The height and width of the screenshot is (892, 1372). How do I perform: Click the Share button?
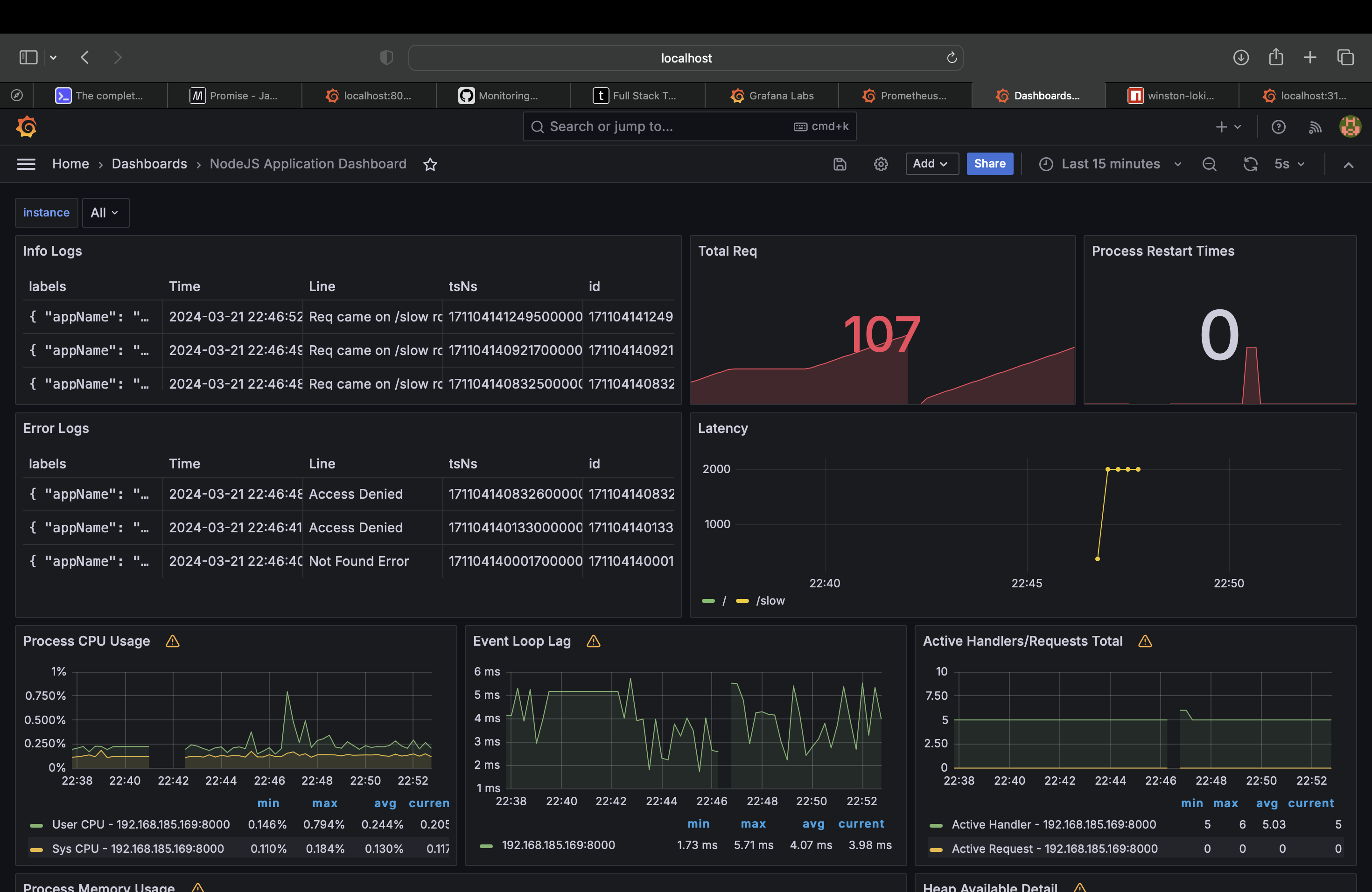pyautogui.click(x=989, y=164)
